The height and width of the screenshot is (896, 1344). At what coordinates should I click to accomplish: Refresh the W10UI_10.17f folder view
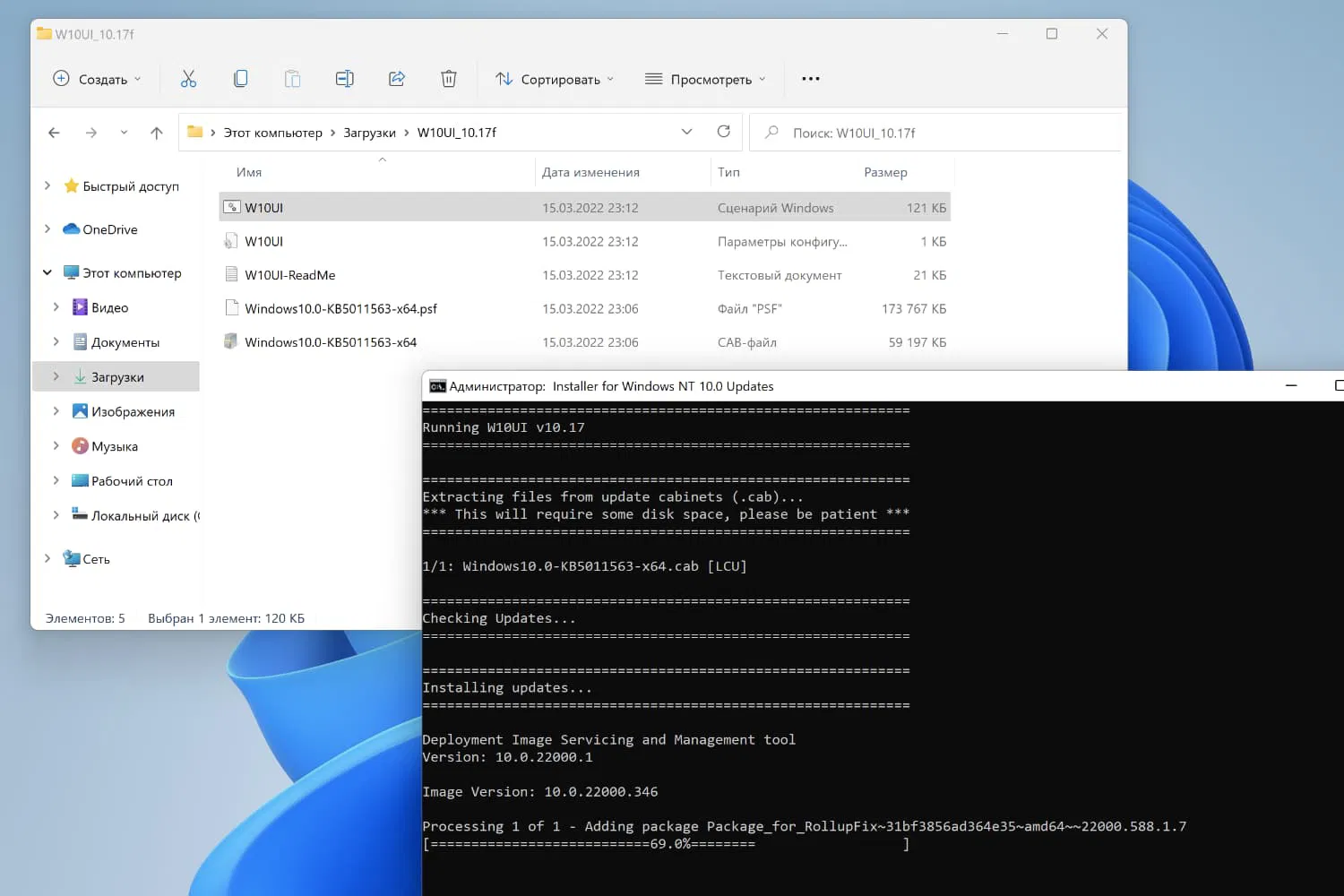pyautogui.click(x=724, y=132)
